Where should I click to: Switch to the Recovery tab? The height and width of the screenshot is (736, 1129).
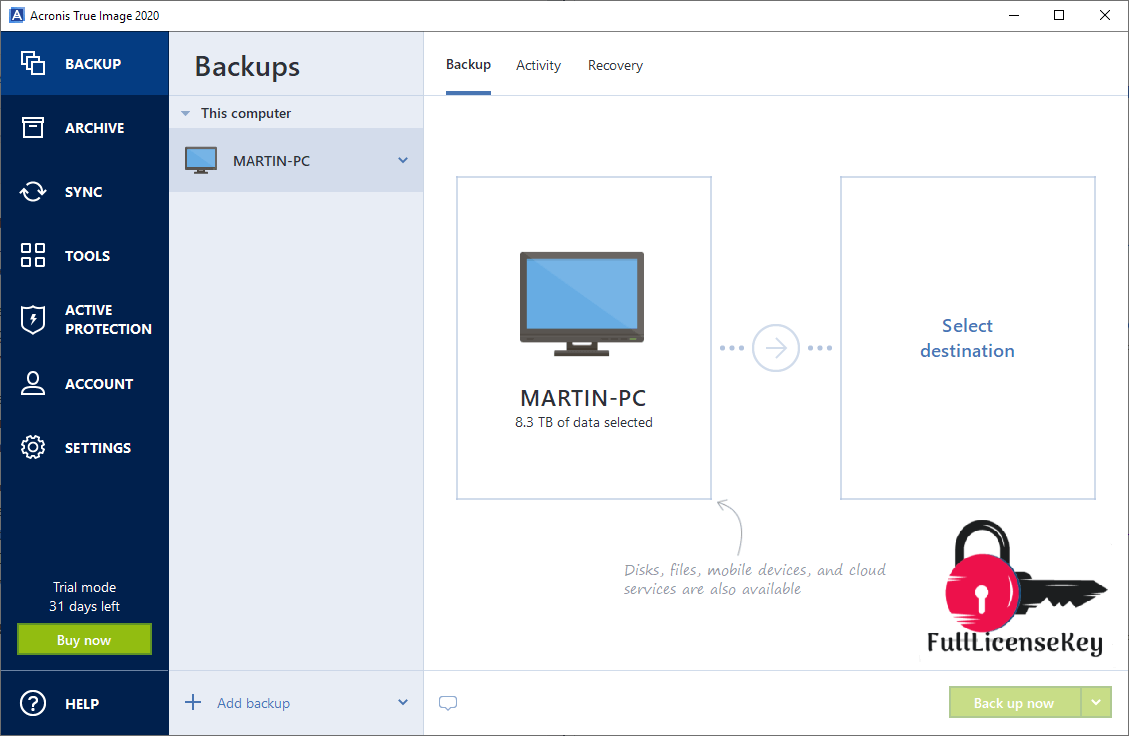615,66
